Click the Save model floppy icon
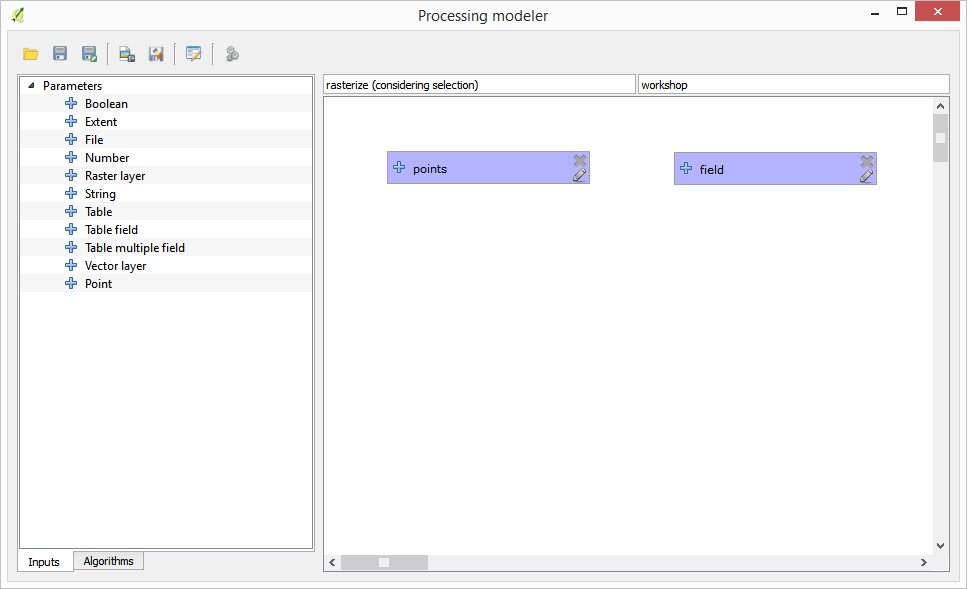This screenshot has height=589, width=967. [60, 54]
